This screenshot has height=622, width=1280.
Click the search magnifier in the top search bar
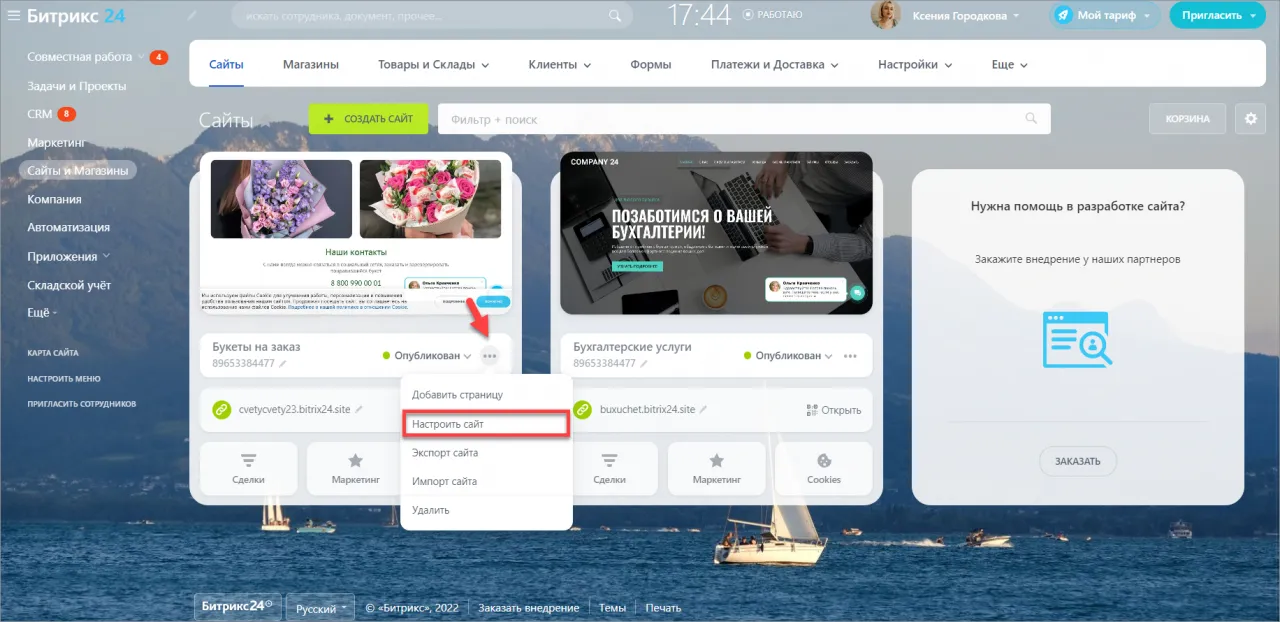[x=616, y=16]
